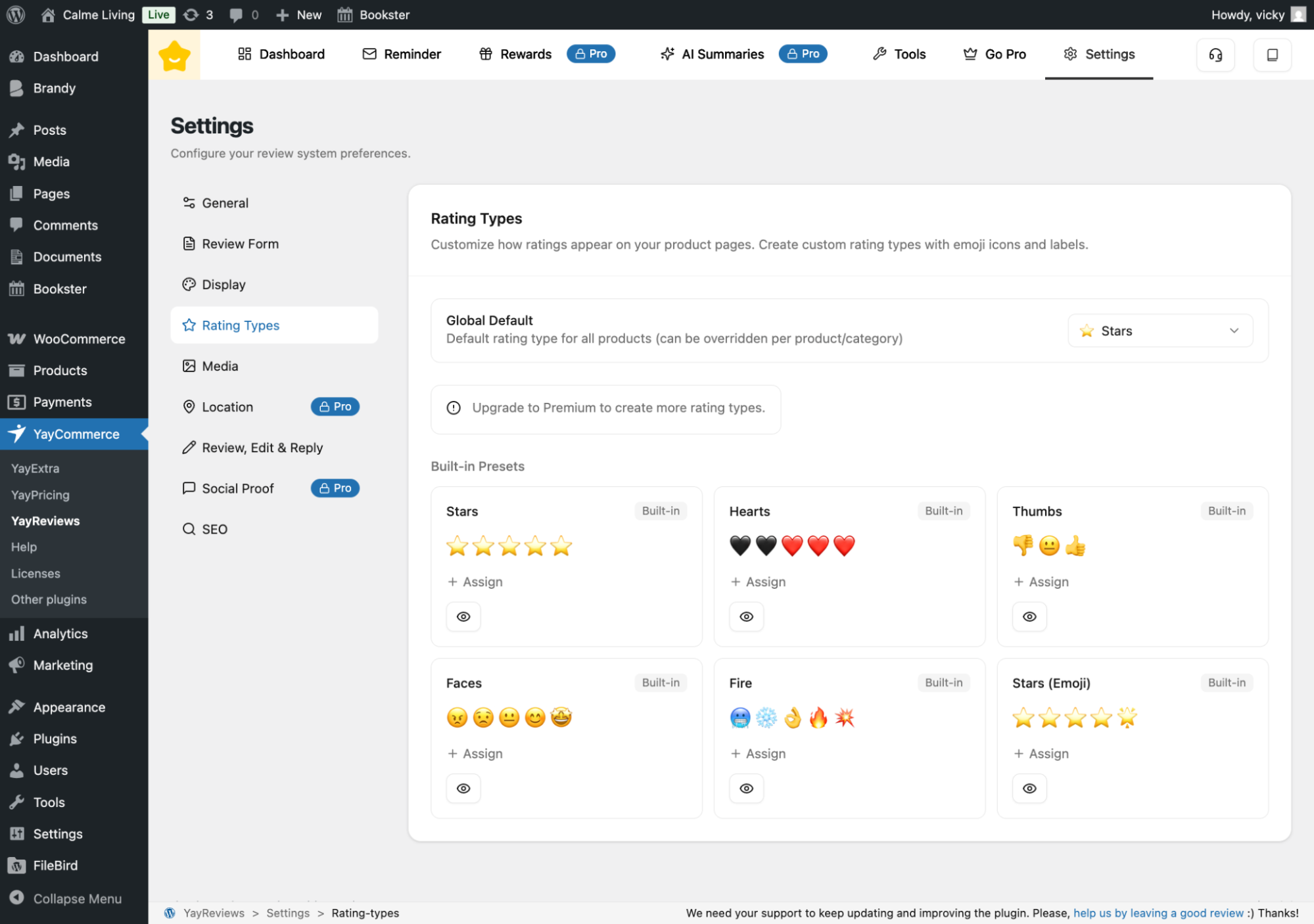The width and height of the screenshot is (1314, 924).
Task: Preview the Hearts rating type
Action: pos(746,616)
